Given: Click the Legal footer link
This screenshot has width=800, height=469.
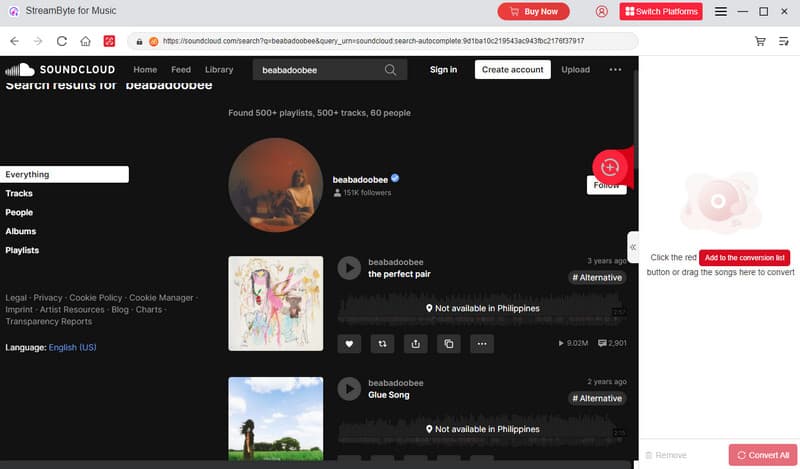Looking at the screenshot, I should pos(16,298).
